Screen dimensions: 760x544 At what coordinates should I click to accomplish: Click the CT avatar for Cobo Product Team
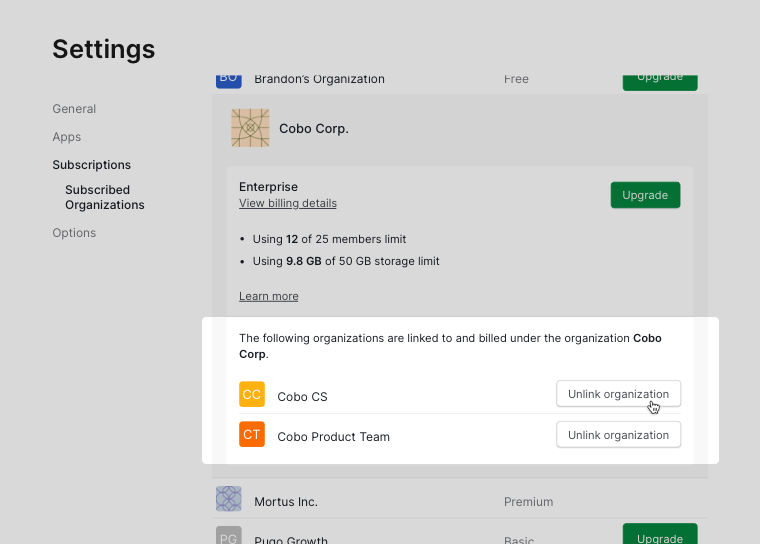[252, 435]
